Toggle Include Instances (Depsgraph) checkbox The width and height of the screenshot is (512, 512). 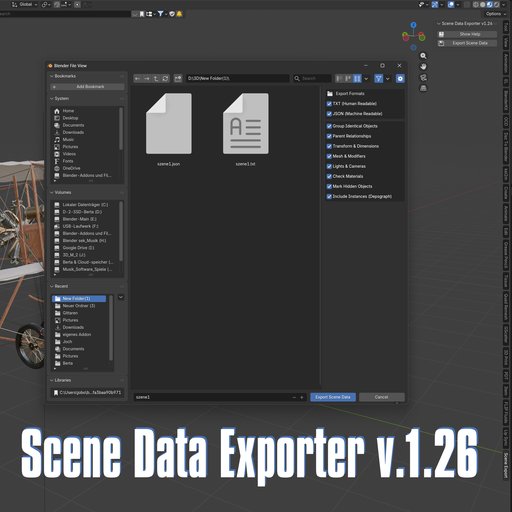[x=329, y=196]
